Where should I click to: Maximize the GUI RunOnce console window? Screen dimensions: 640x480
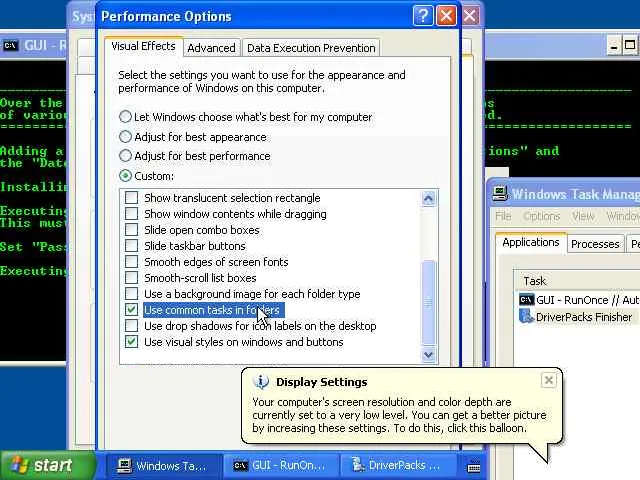click(x=631, y=46)
